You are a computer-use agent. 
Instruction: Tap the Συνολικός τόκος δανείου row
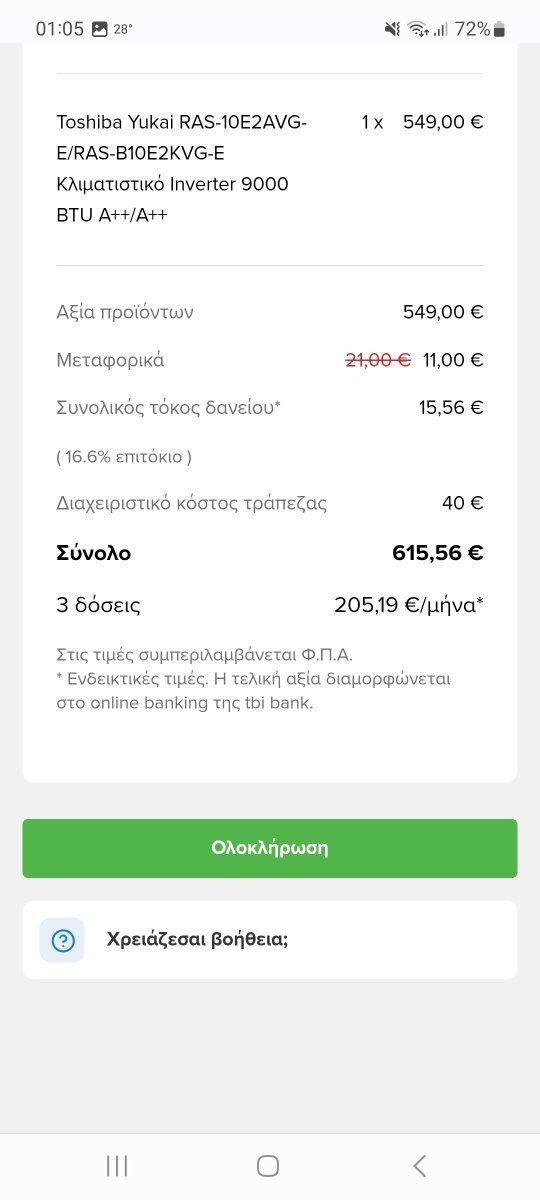point(270,407)
